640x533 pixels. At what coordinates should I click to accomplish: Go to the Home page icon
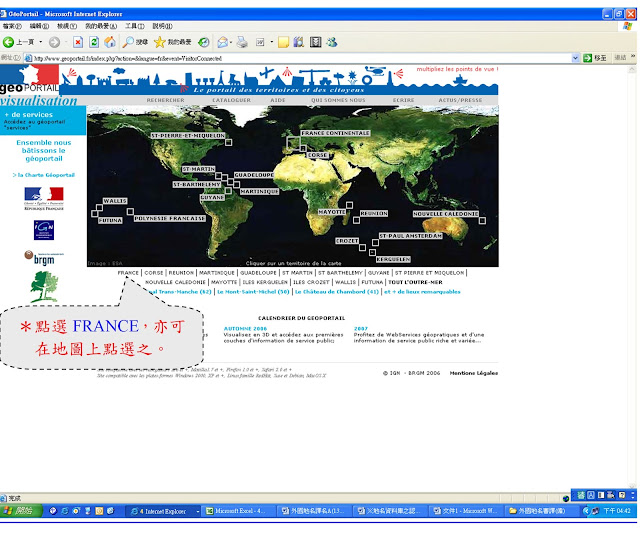(110, 42)
